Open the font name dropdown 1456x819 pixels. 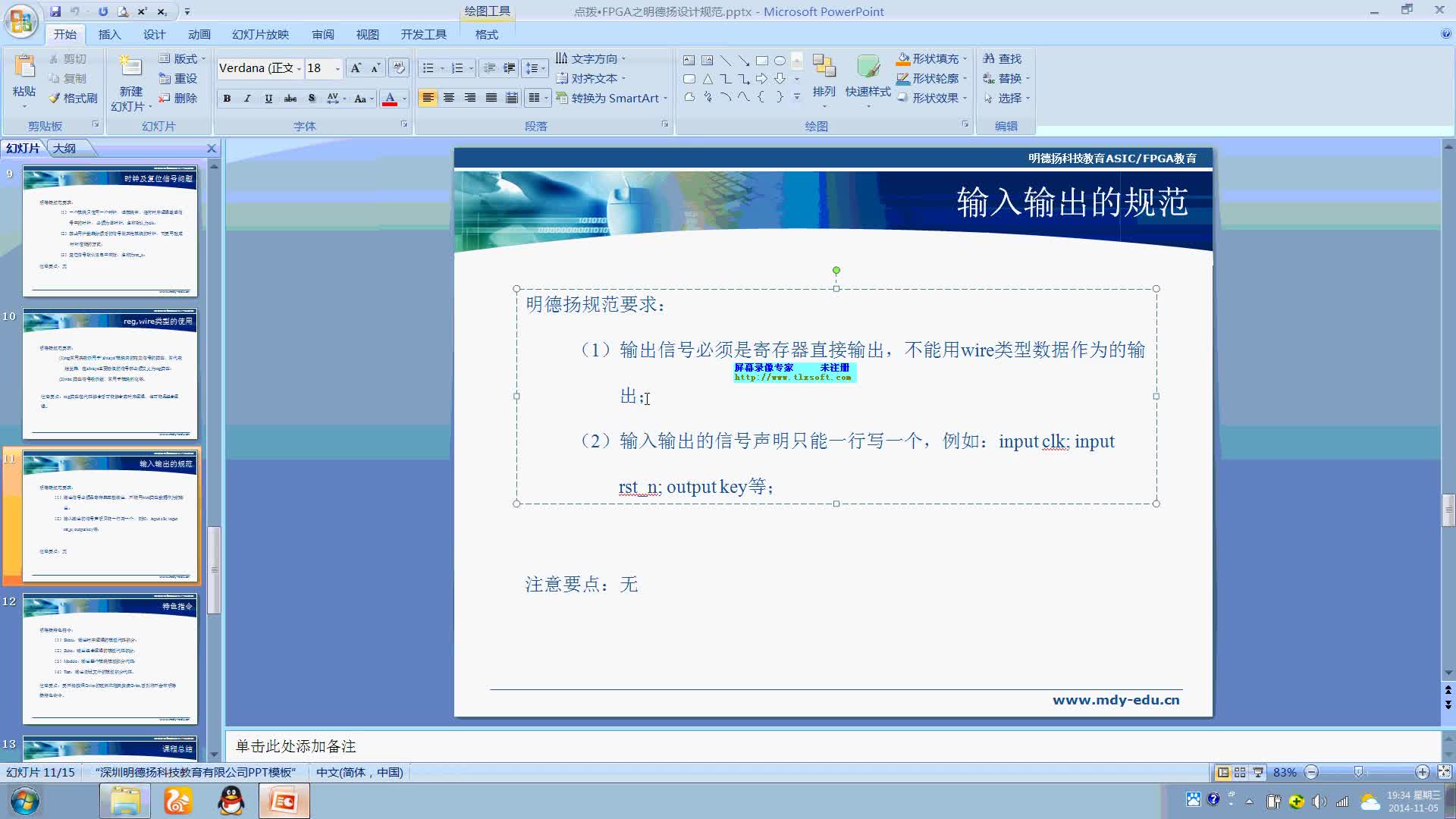pyautogui.click(x=299, y=68)
